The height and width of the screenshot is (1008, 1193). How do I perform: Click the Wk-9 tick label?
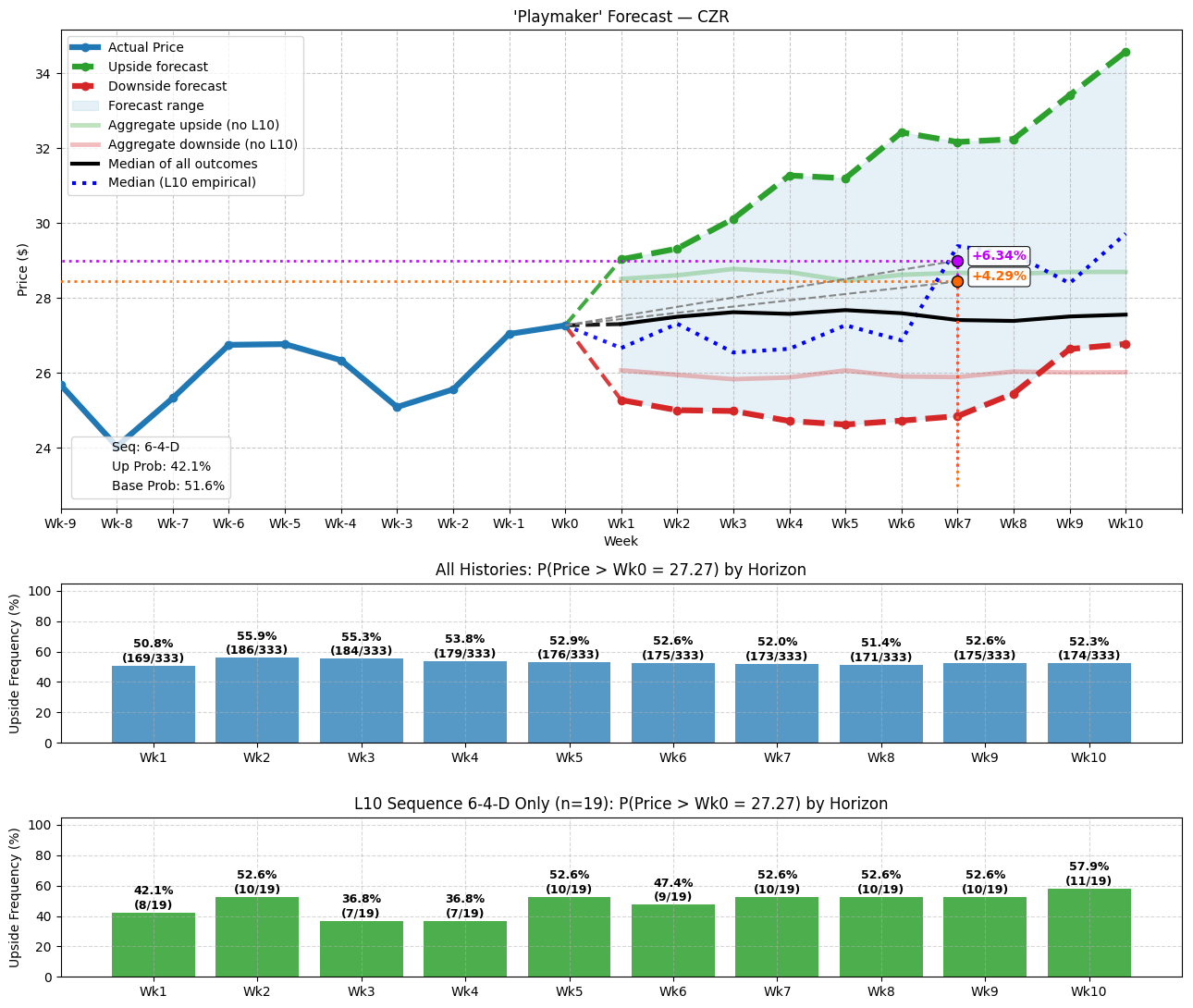[61, 523]
